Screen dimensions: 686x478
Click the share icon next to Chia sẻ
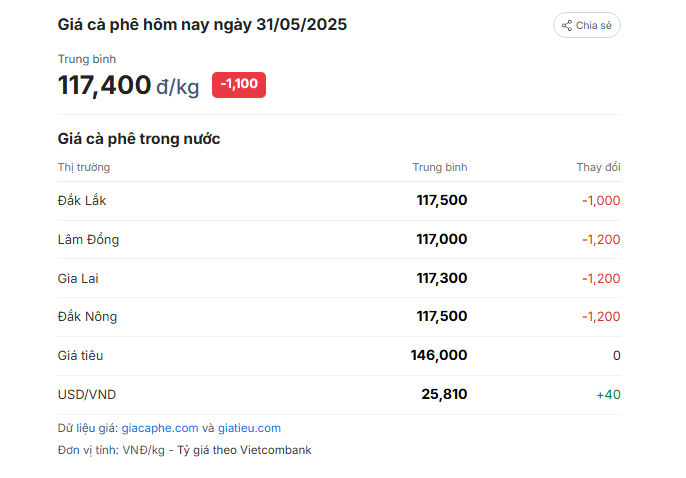(567, 26)
